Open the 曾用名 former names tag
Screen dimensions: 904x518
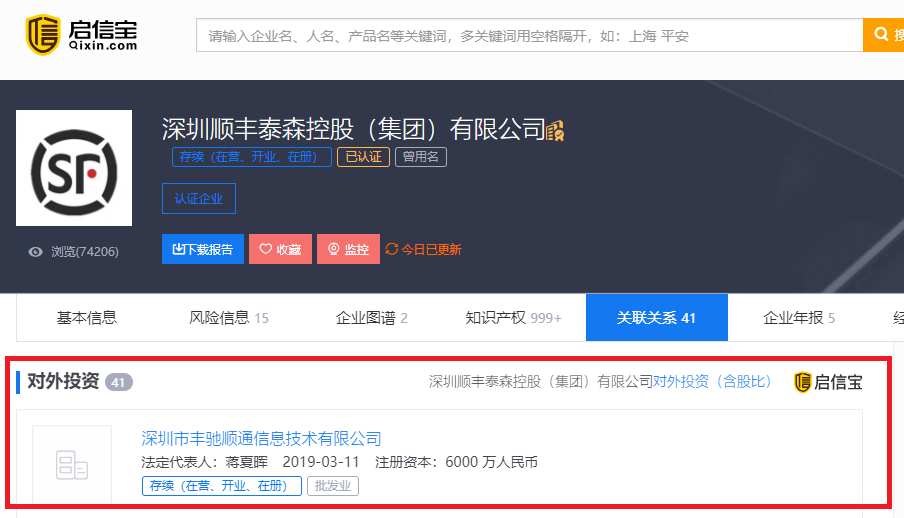(x=421, y=157)
